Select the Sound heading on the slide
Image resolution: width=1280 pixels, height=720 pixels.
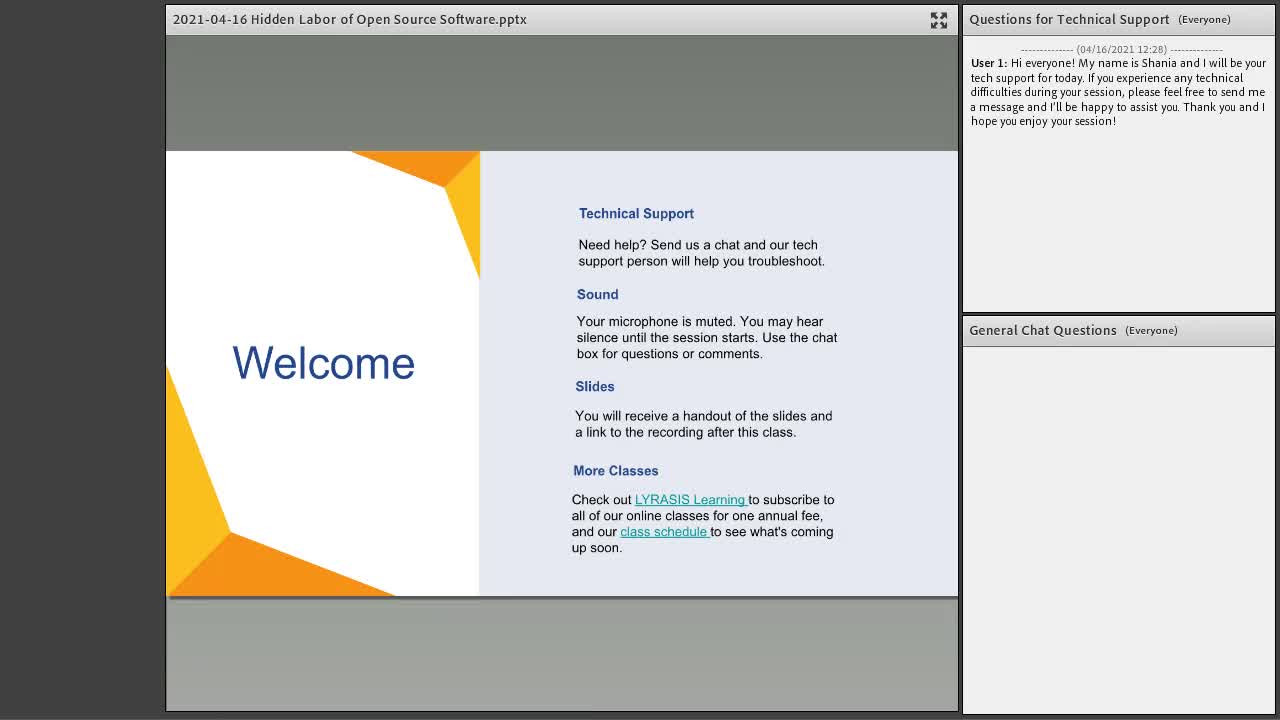click(x=597, y=294)
